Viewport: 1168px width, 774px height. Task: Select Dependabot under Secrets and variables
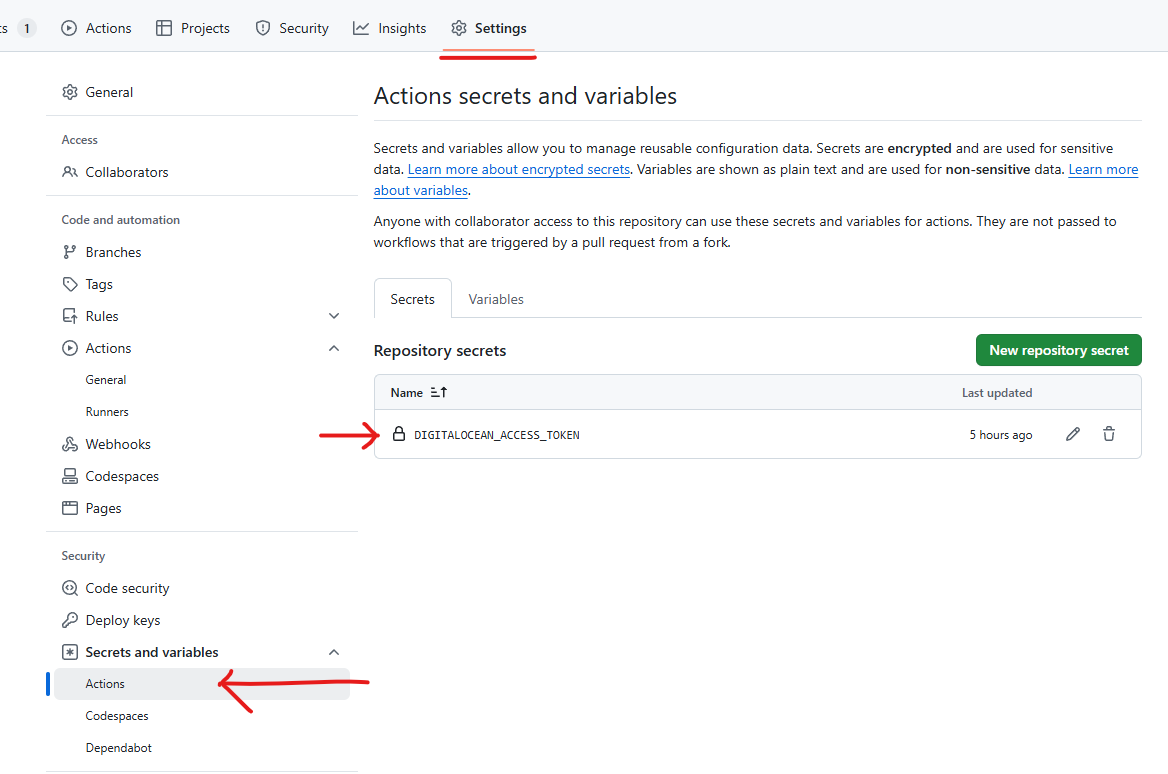pyautogui.click(x=118, y=747)
